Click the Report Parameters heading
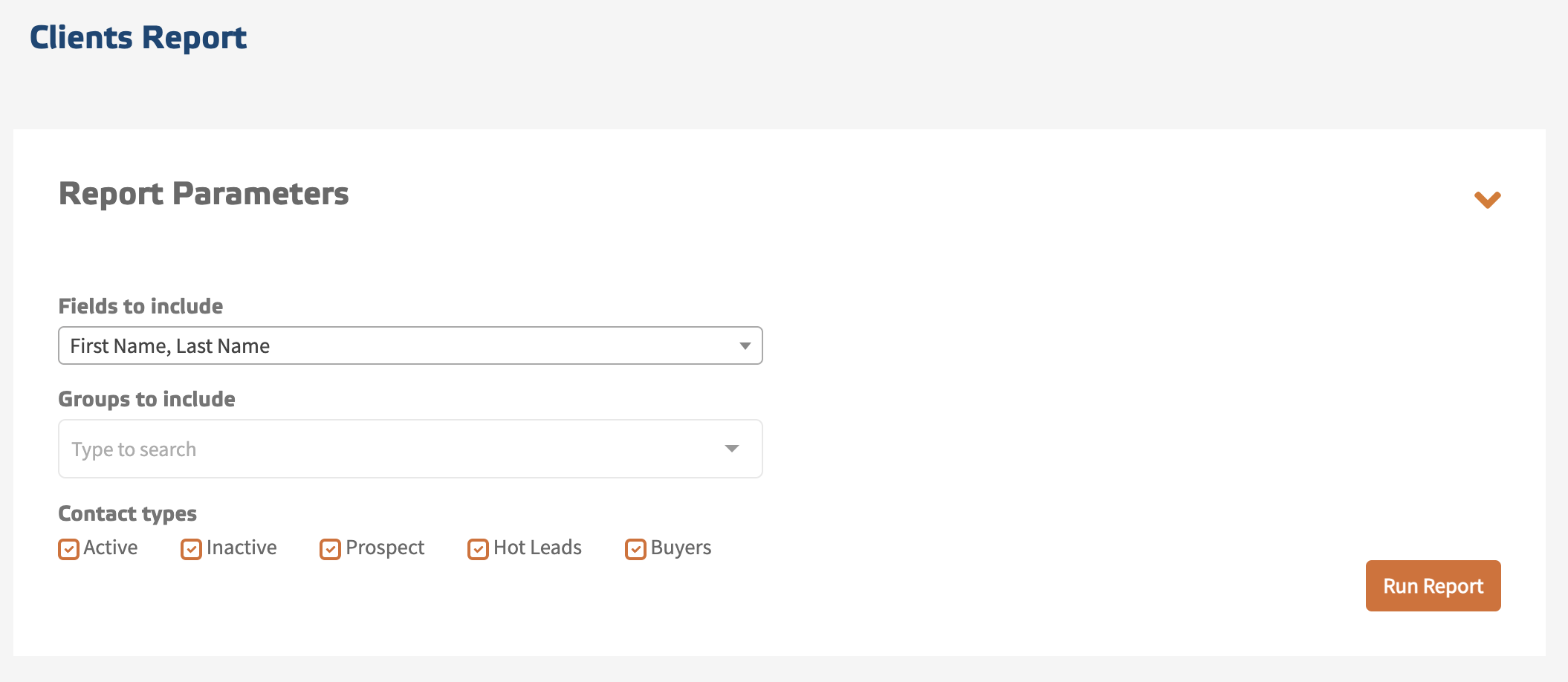 [x=204, y=194]
